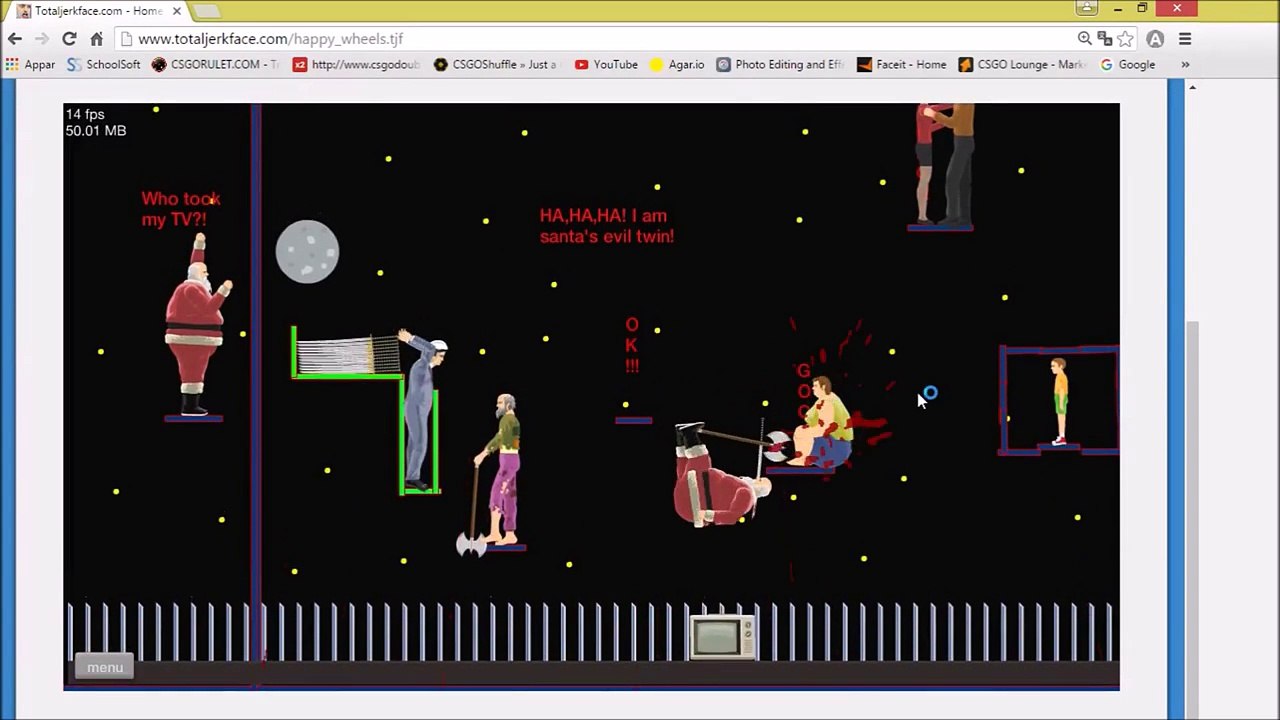This screenshot has height=720, width=1280.
Task: Bookmark this page with the star
Action: (1126, 39)
